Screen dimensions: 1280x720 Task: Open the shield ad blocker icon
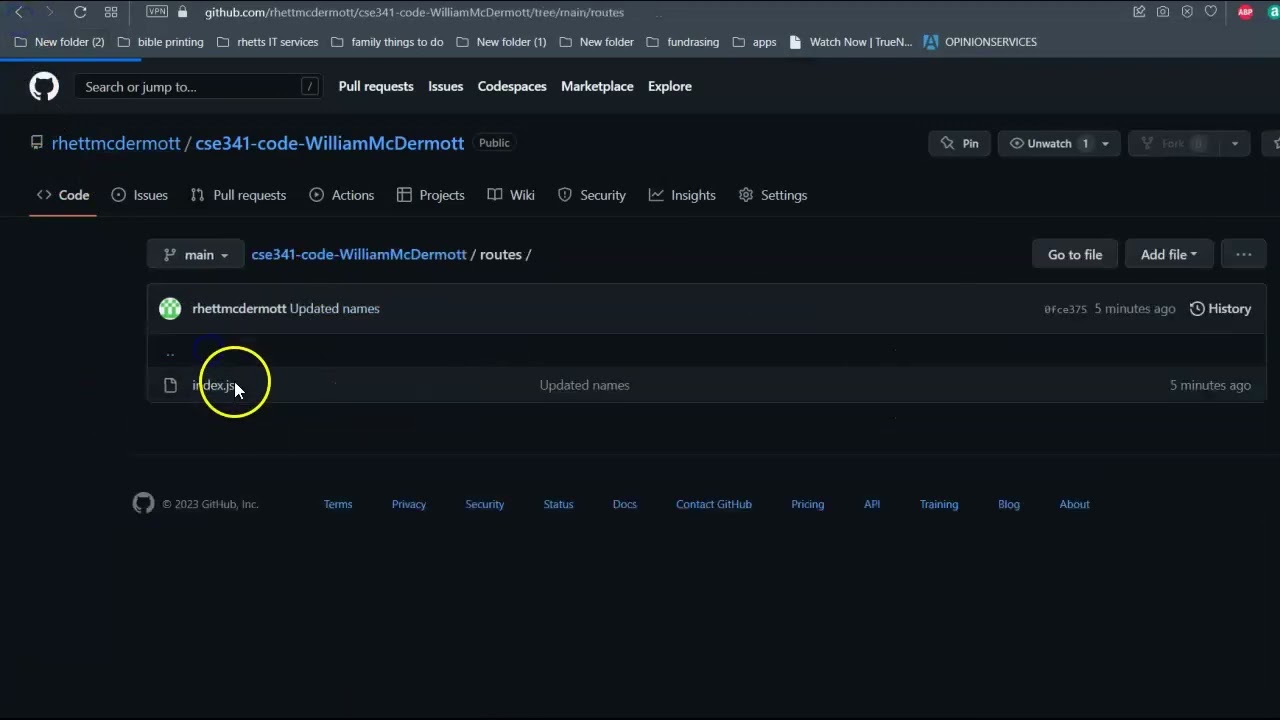(1187, 12)
